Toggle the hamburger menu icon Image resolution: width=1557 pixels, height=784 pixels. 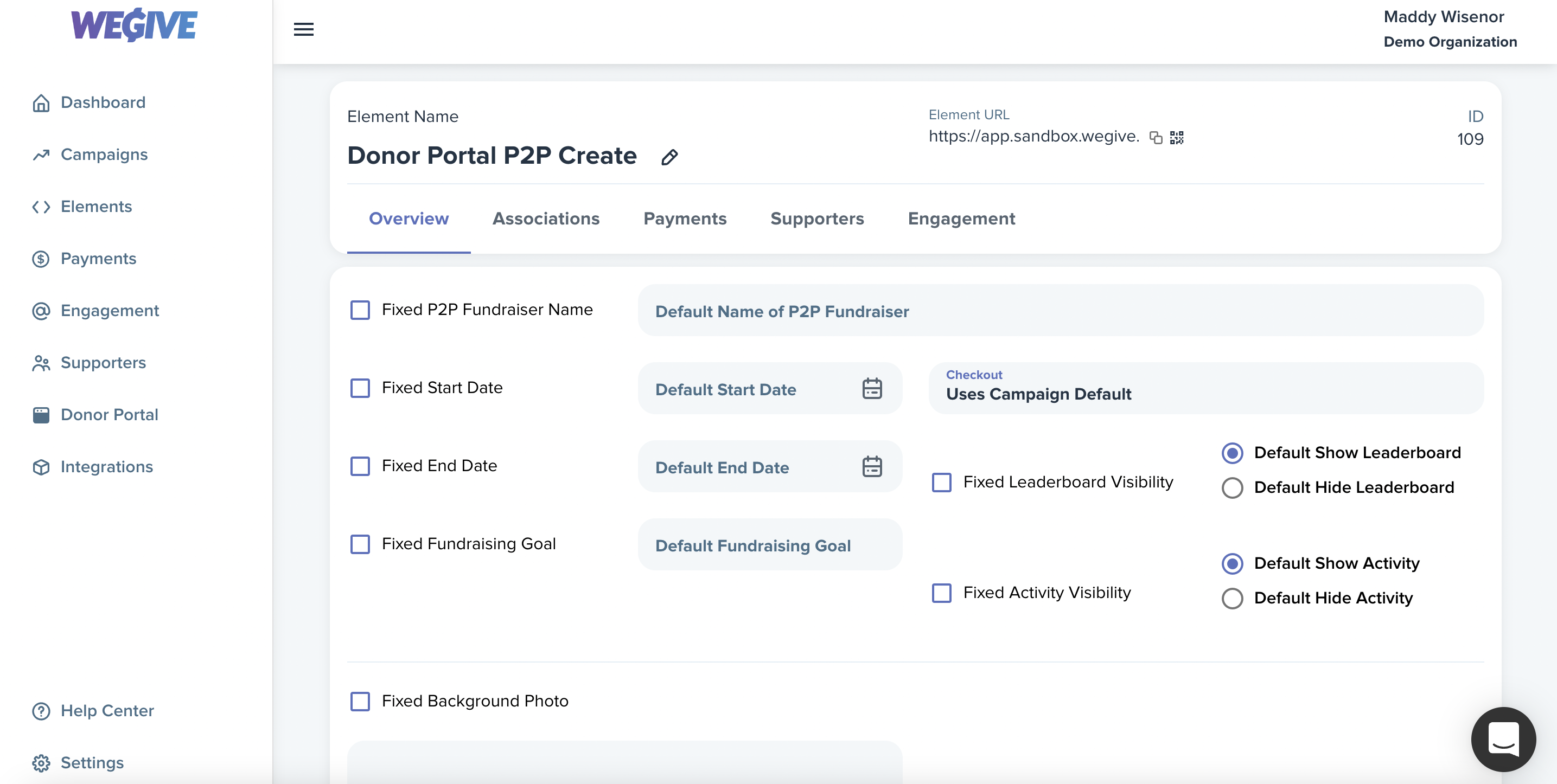[303, 29]
